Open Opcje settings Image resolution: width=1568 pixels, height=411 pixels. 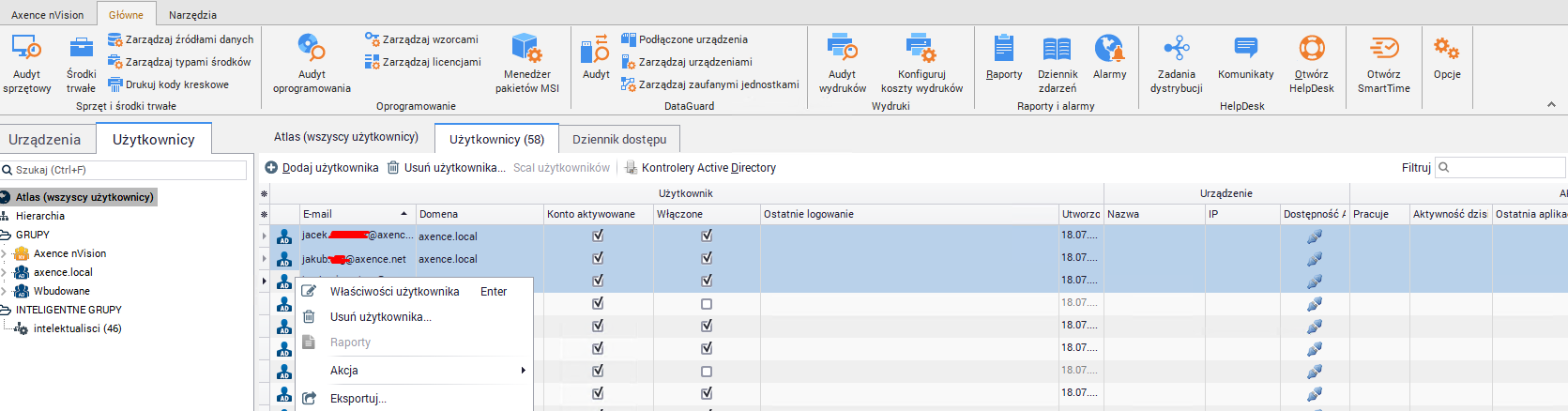[x=1447, y=57]
